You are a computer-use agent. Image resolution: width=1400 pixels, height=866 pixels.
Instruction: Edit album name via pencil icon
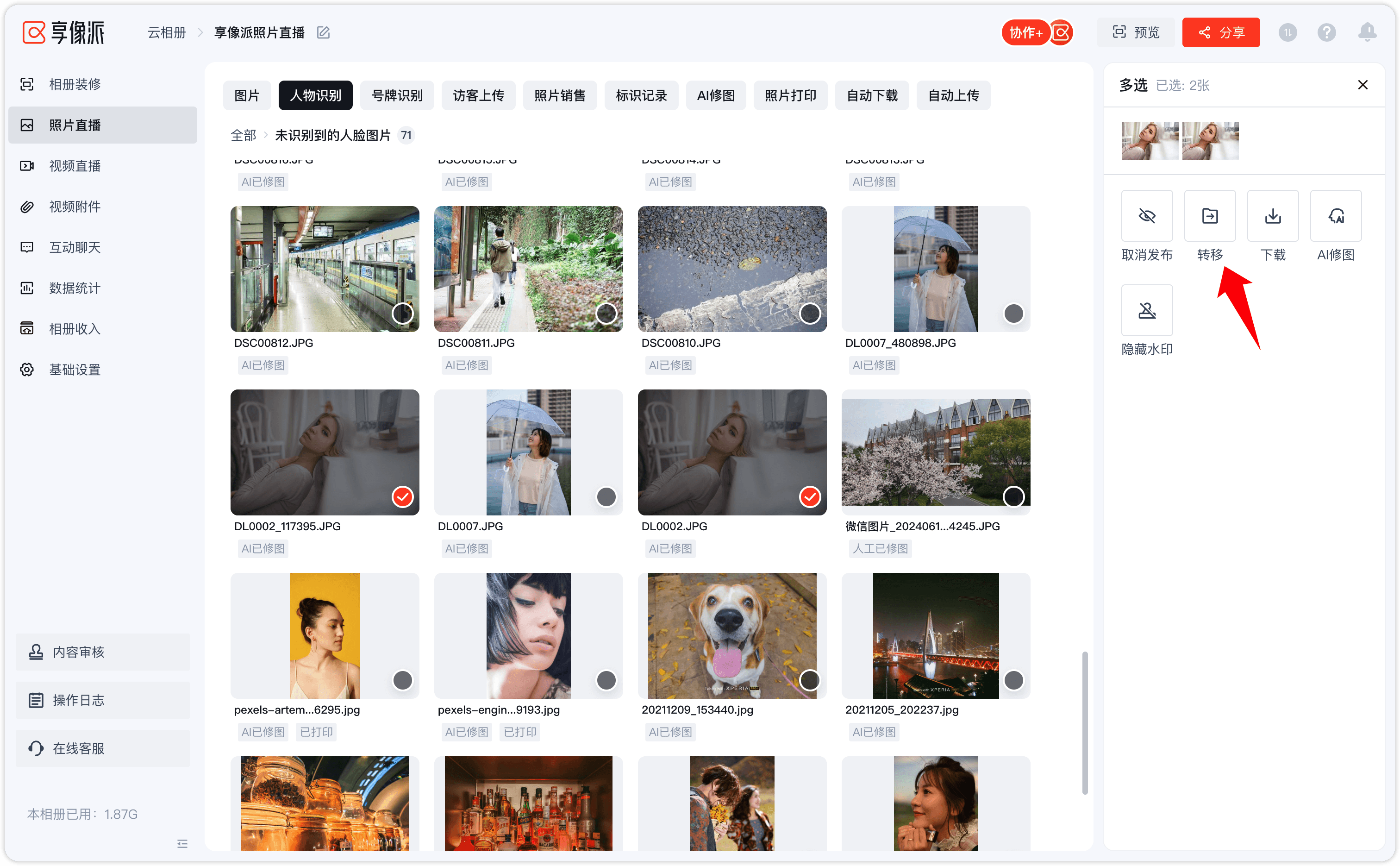pyautogui.click(x=323, y=32)
